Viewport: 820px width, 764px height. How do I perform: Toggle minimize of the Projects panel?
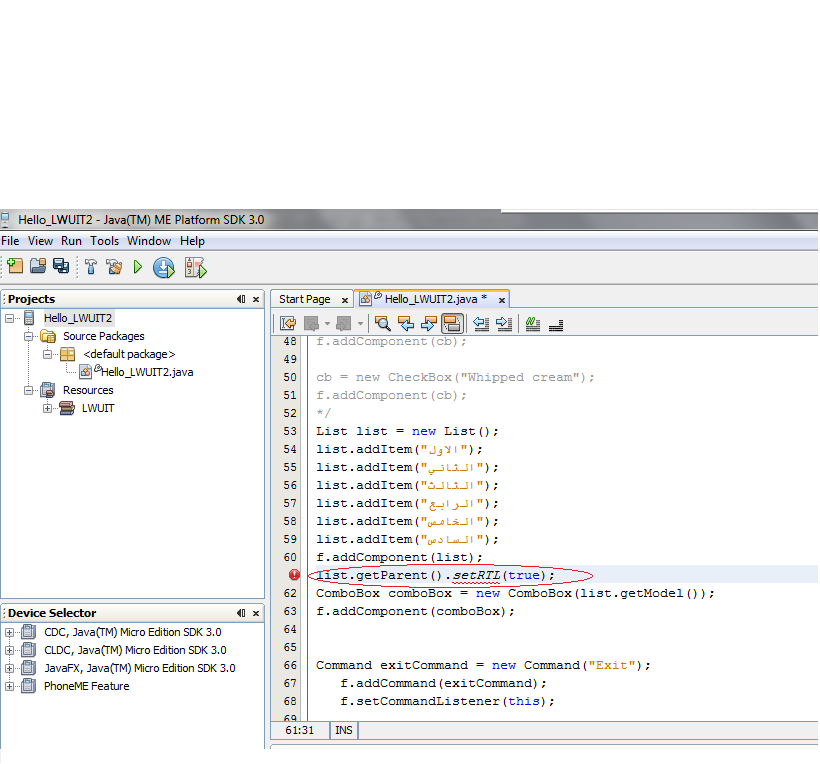(x=241, y=299)
